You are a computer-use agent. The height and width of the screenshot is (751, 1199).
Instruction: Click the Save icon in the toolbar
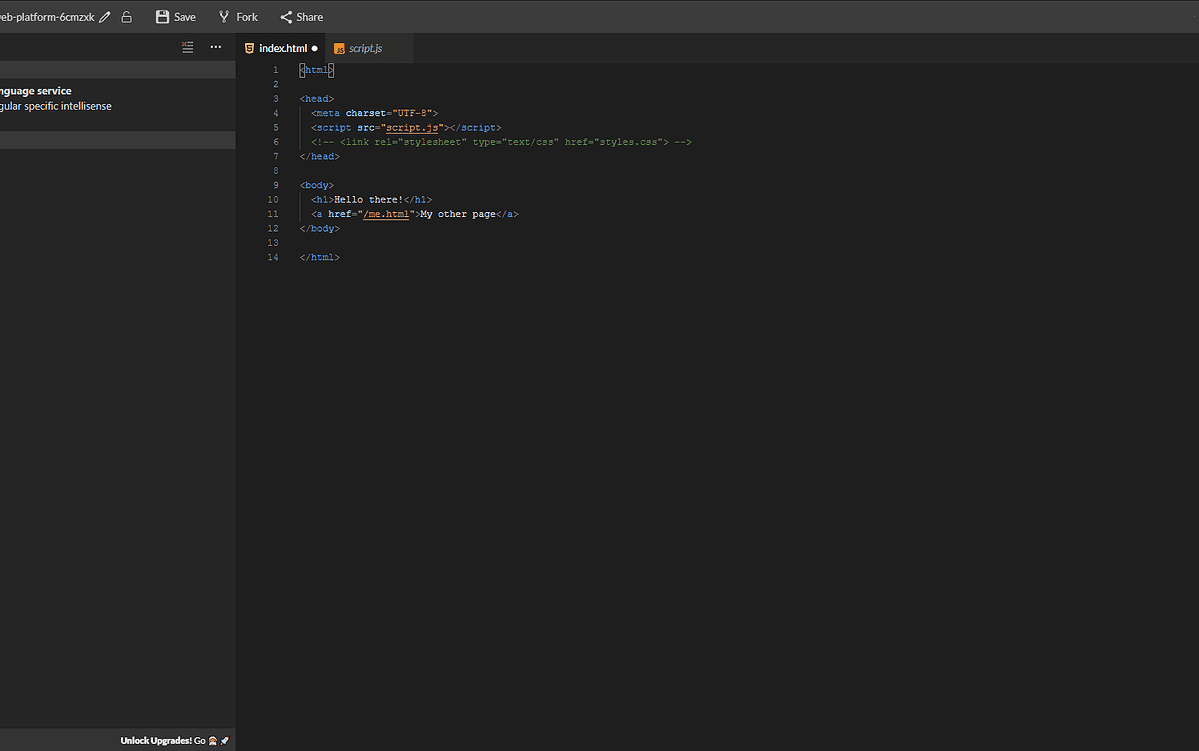pyautogui.click(x=160, y=16)
